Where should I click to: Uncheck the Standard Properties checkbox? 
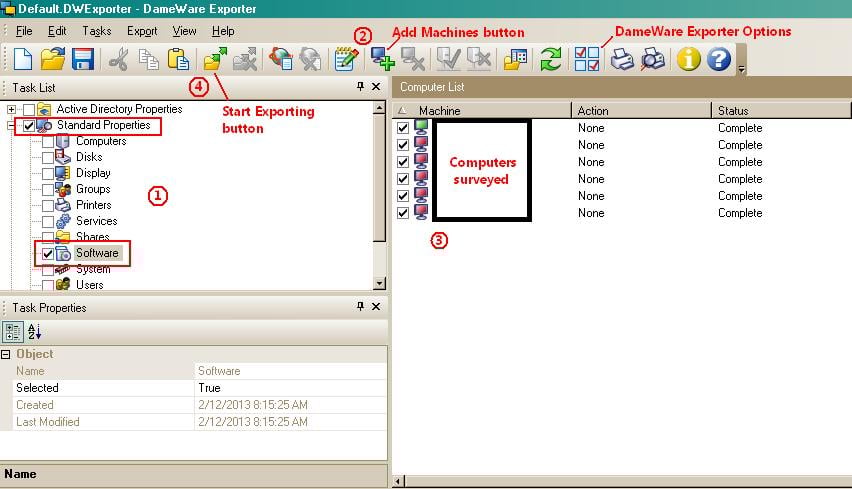(29, 126)
